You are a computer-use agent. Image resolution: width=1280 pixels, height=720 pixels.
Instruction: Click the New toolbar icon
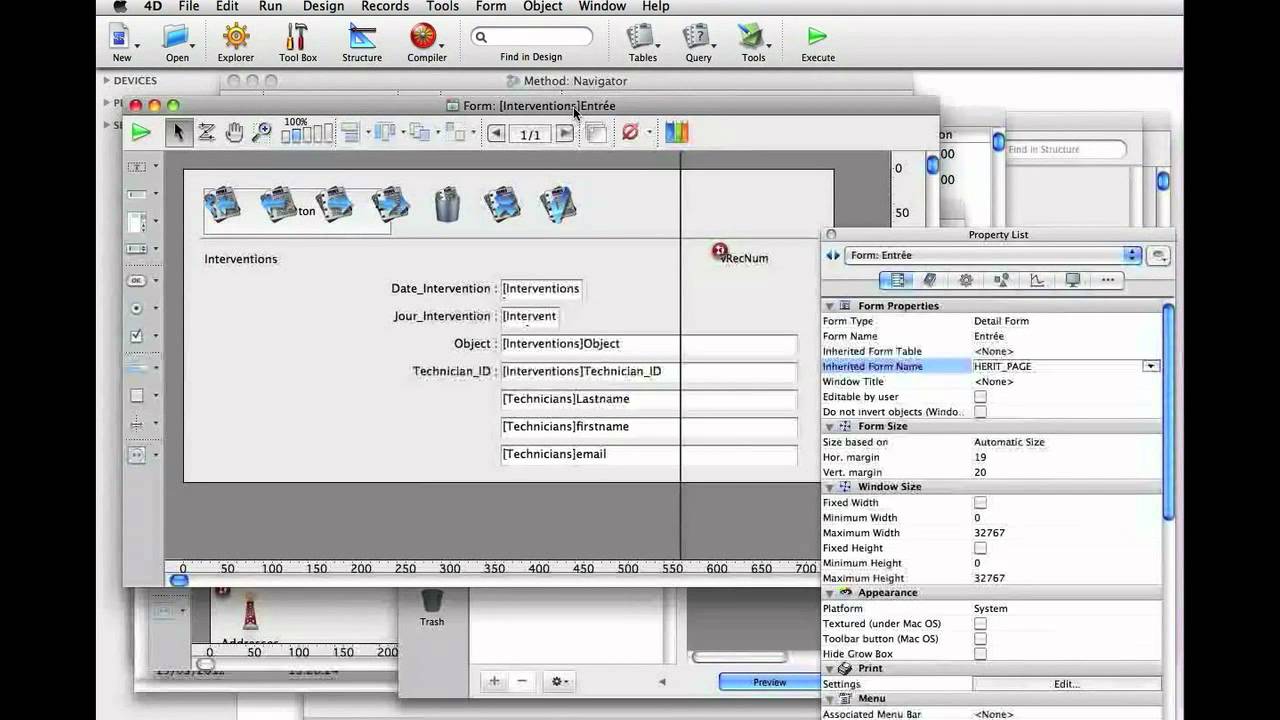[121, 38]
